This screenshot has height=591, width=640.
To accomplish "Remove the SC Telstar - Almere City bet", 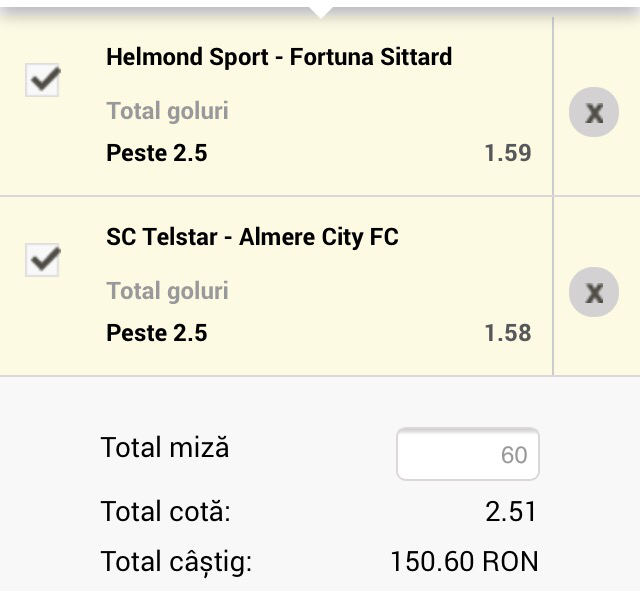I will pyautogui.click(x=594, y=292).
